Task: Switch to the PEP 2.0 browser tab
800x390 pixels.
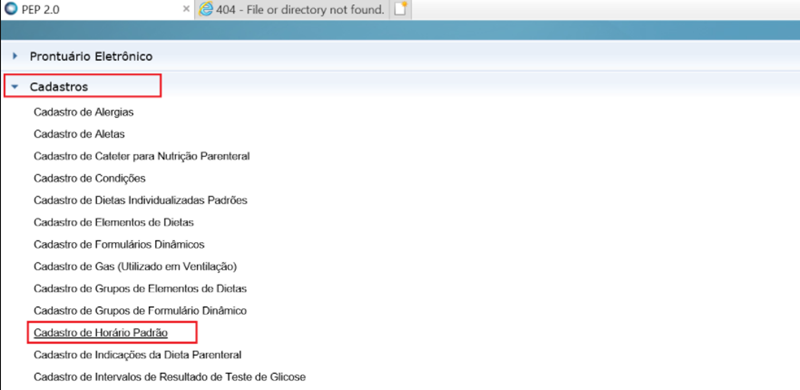Action: (x=97, y=10)
